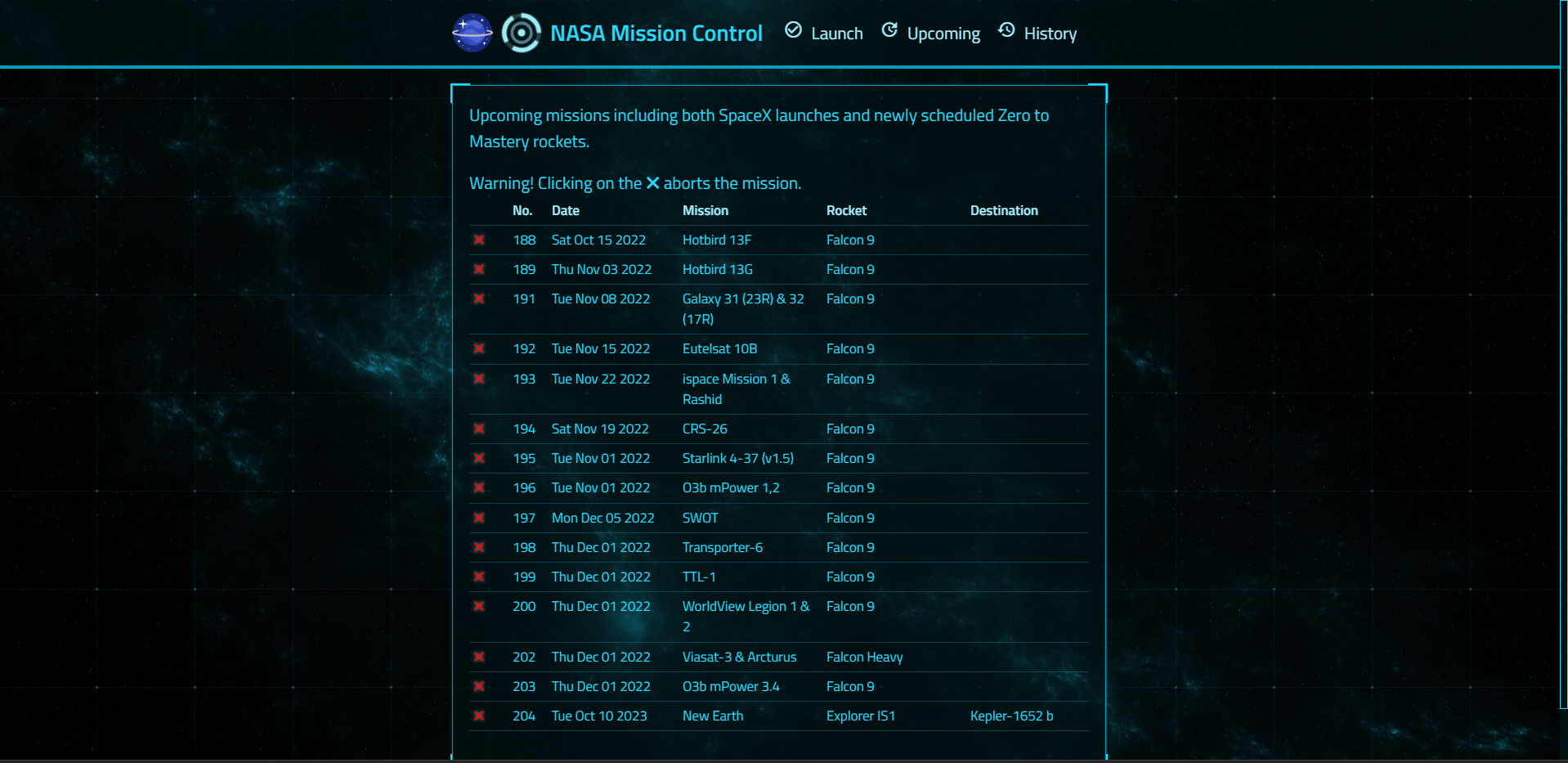Image resolution: width=1568 pixels, height=763 pixels.
Task: Click the clock icon beside History
Action: pyautogui.click(x=1006, y=30)
